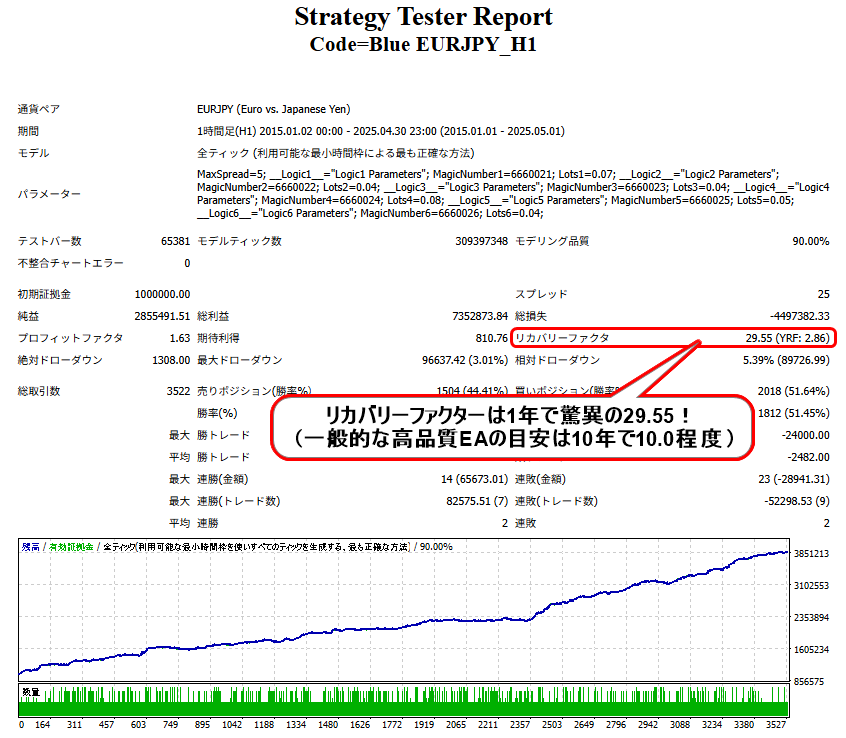Click the total trades count 3522
The image size is (846, 738).
coord(178,391)
